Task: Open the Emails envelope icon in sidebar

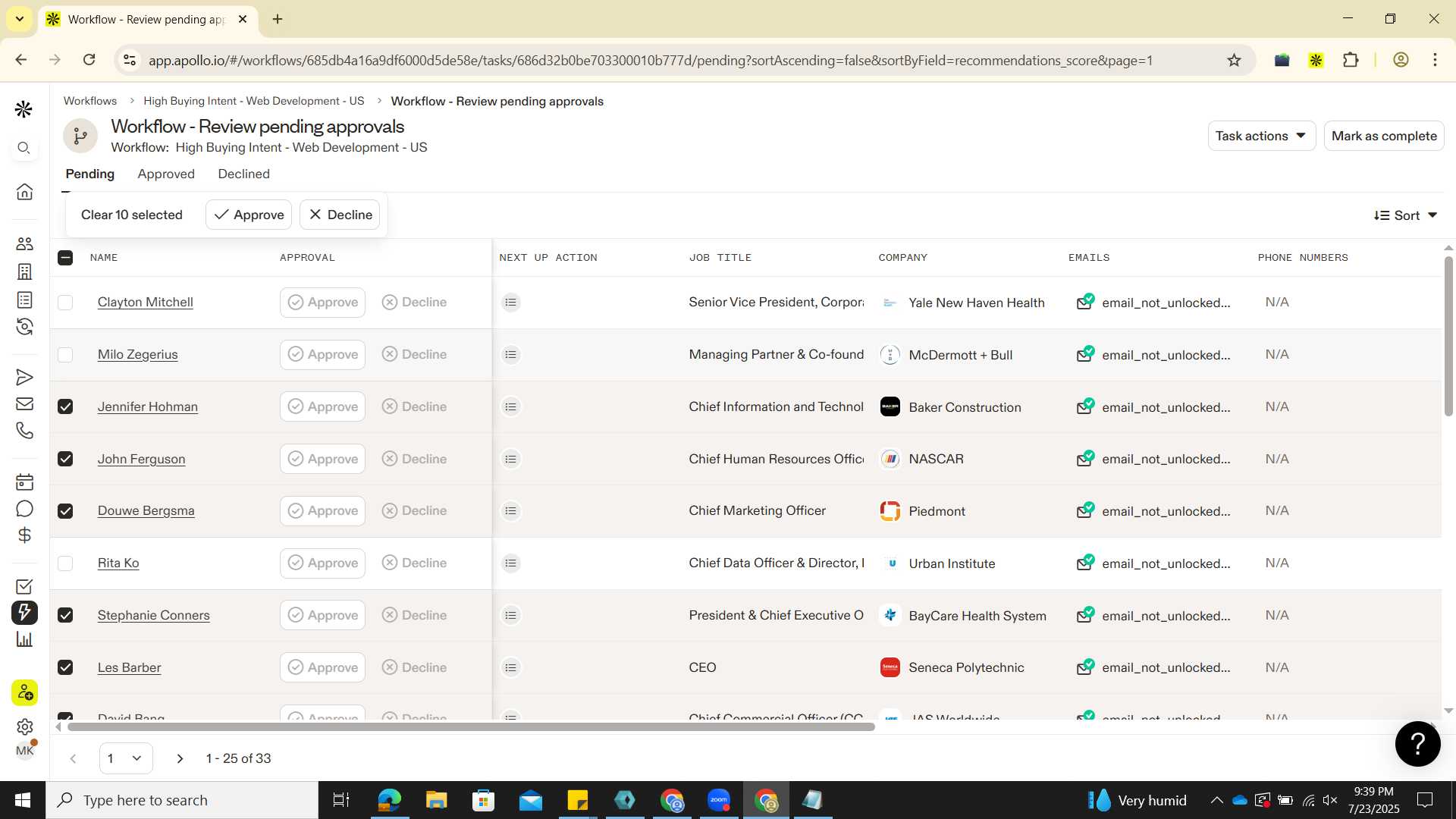Action: pyautogui.click(x=24, y=403)
